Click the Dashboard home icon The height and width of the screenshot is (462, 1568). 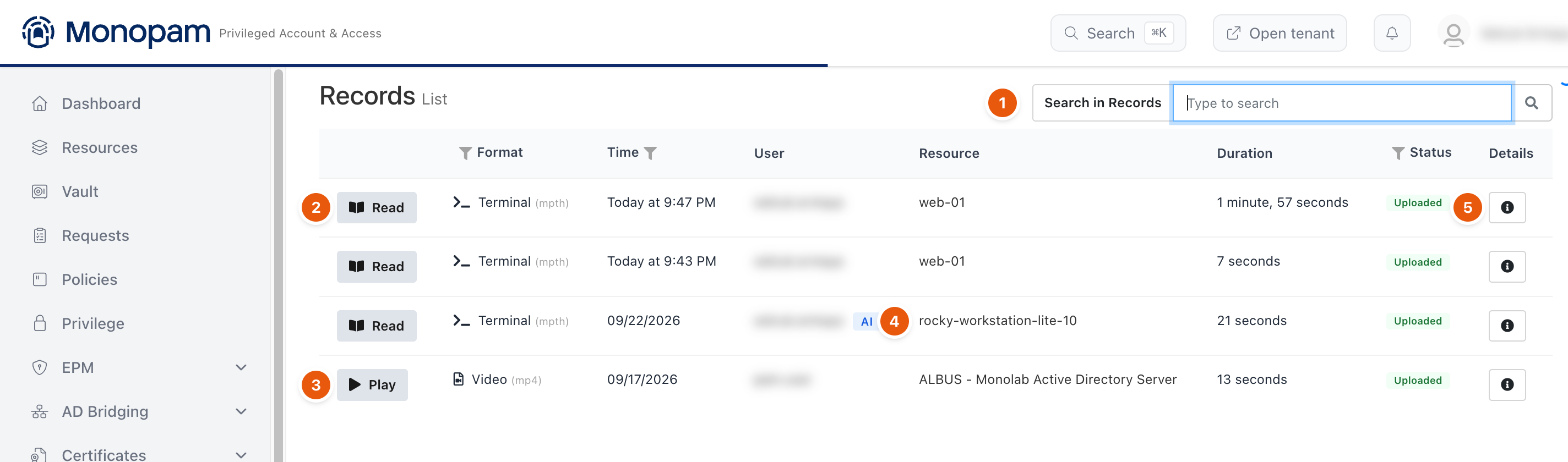40,104
